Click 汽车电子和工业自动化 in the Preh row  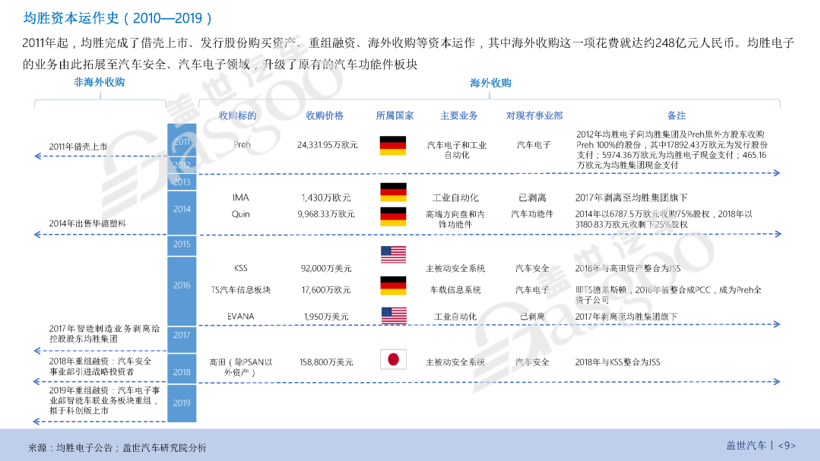[456, 150]
